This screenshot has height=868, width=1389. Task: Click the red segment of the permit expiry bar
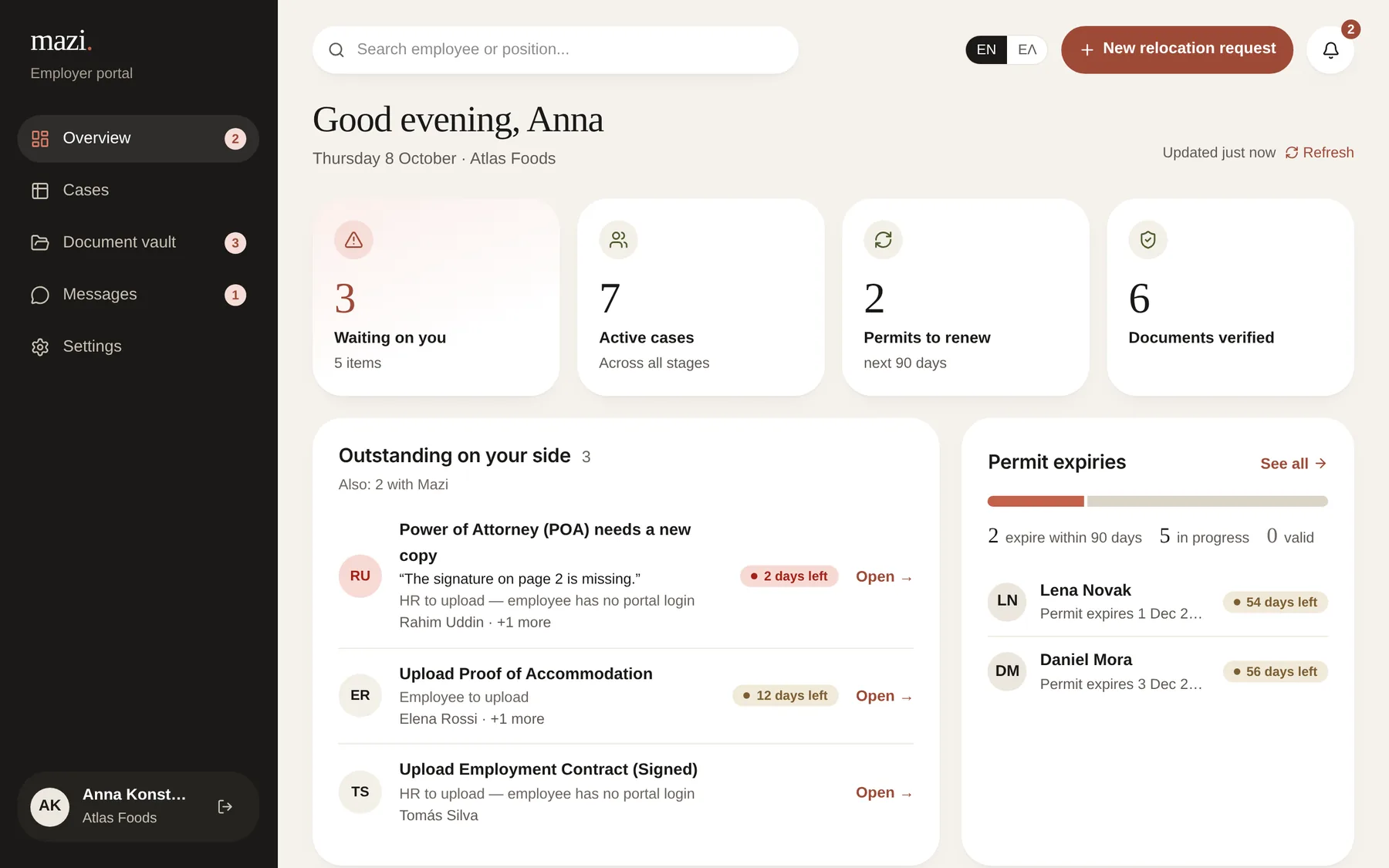click(x=1036, y=502)
